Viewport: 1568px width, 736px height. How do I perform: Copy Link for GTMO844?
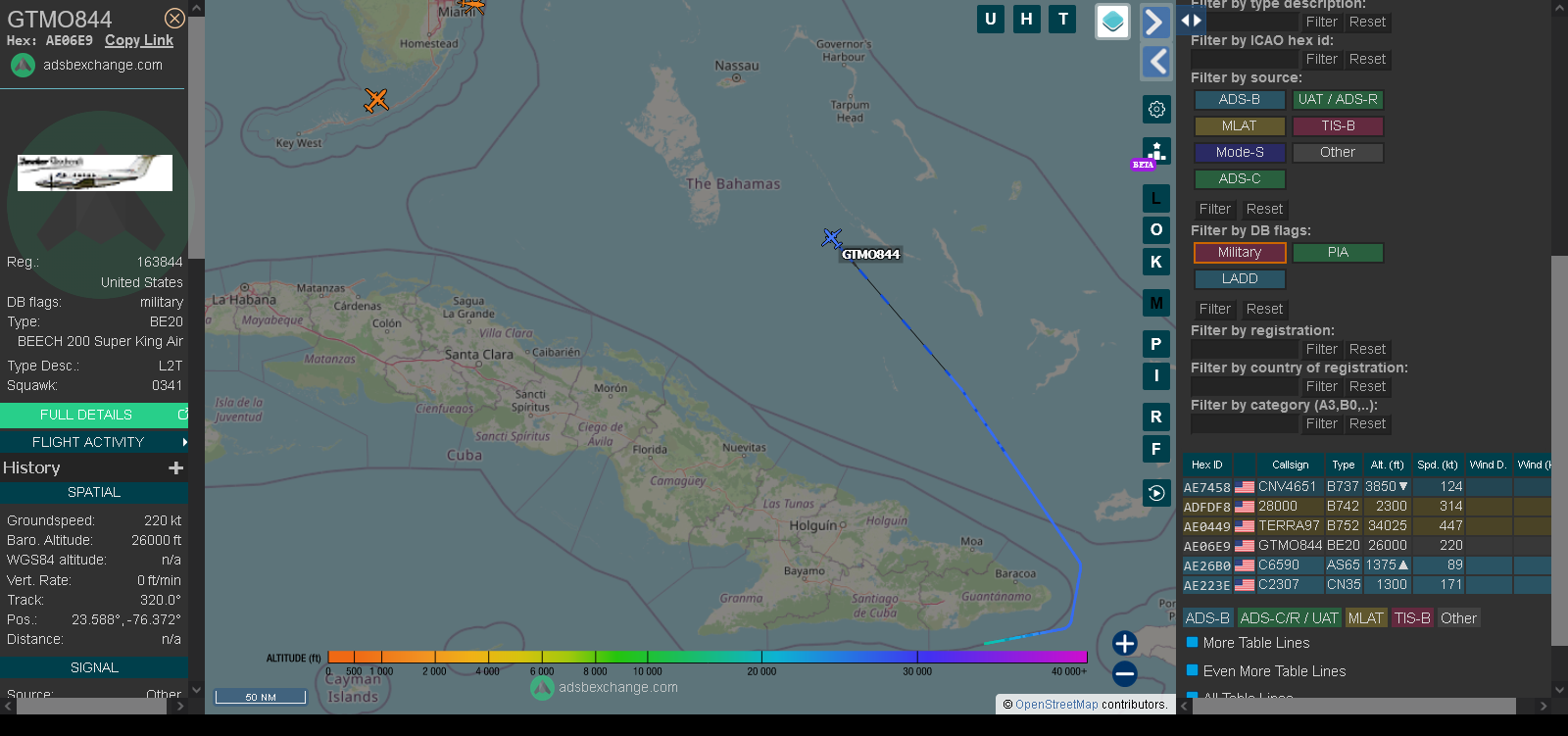(x=139, y=40)
